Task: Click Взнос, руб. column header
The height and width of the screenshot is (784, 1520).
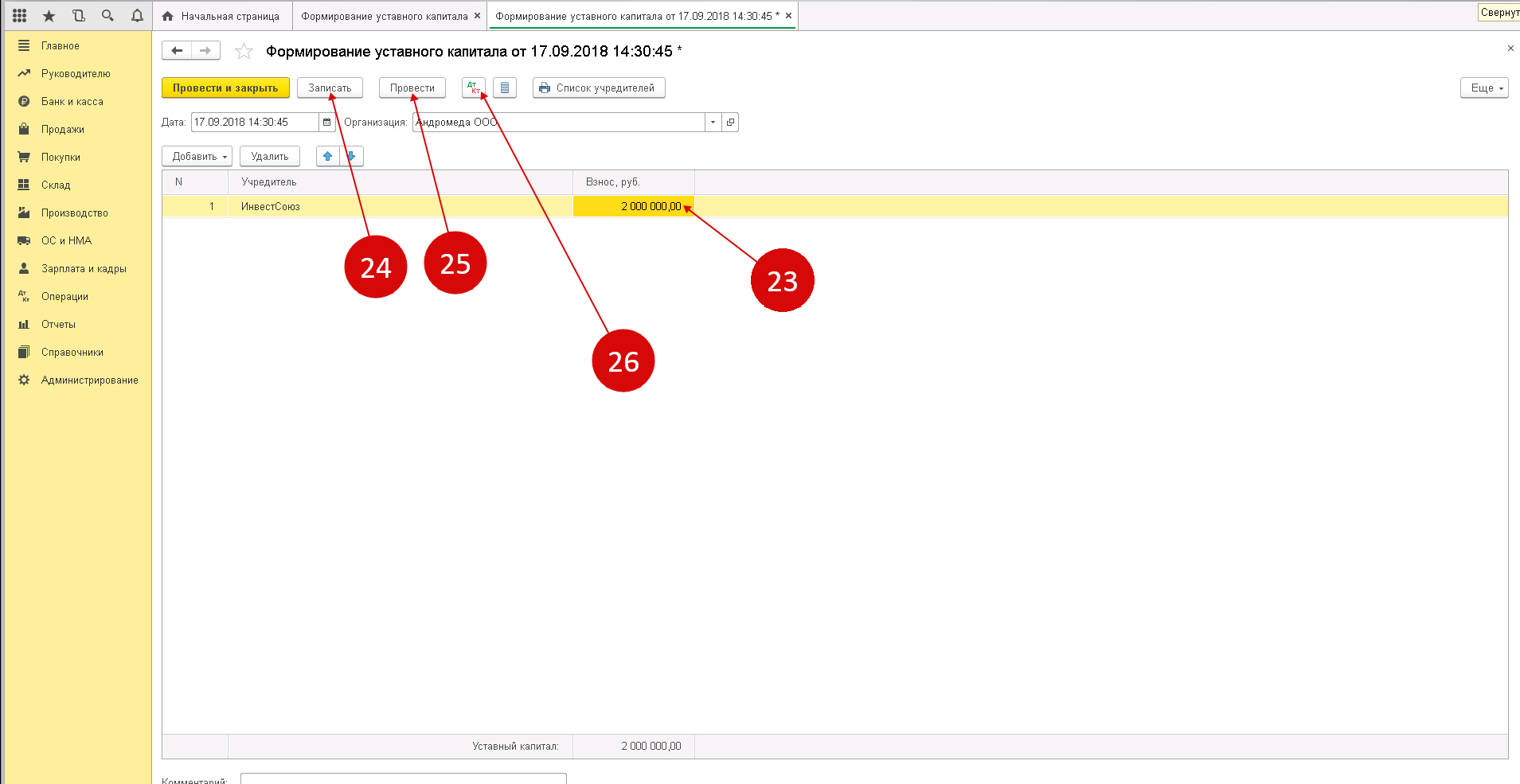Action: pos(634,182)
